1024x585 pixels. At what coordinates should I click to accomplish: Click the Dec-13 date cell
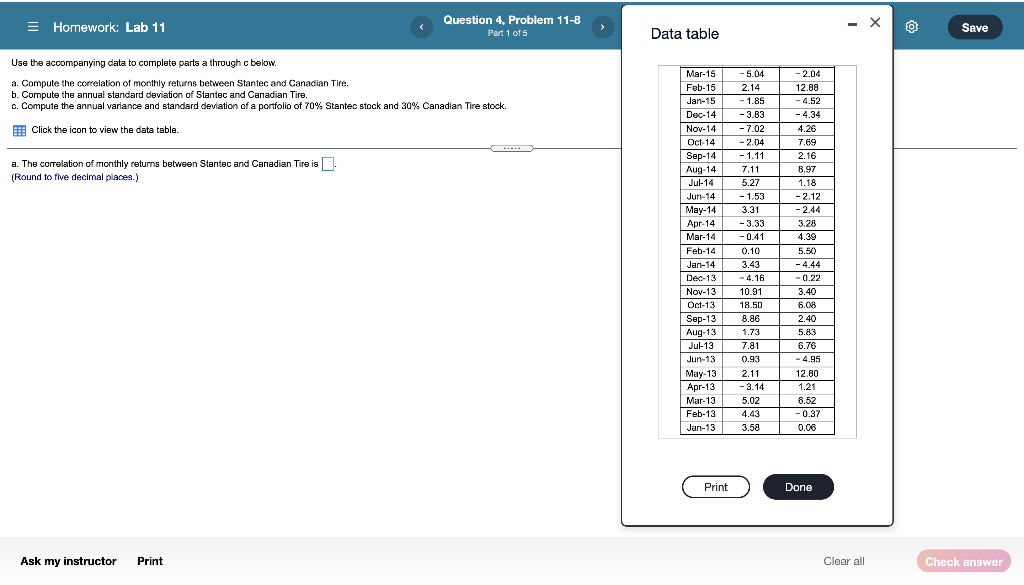tap(701, 278)
